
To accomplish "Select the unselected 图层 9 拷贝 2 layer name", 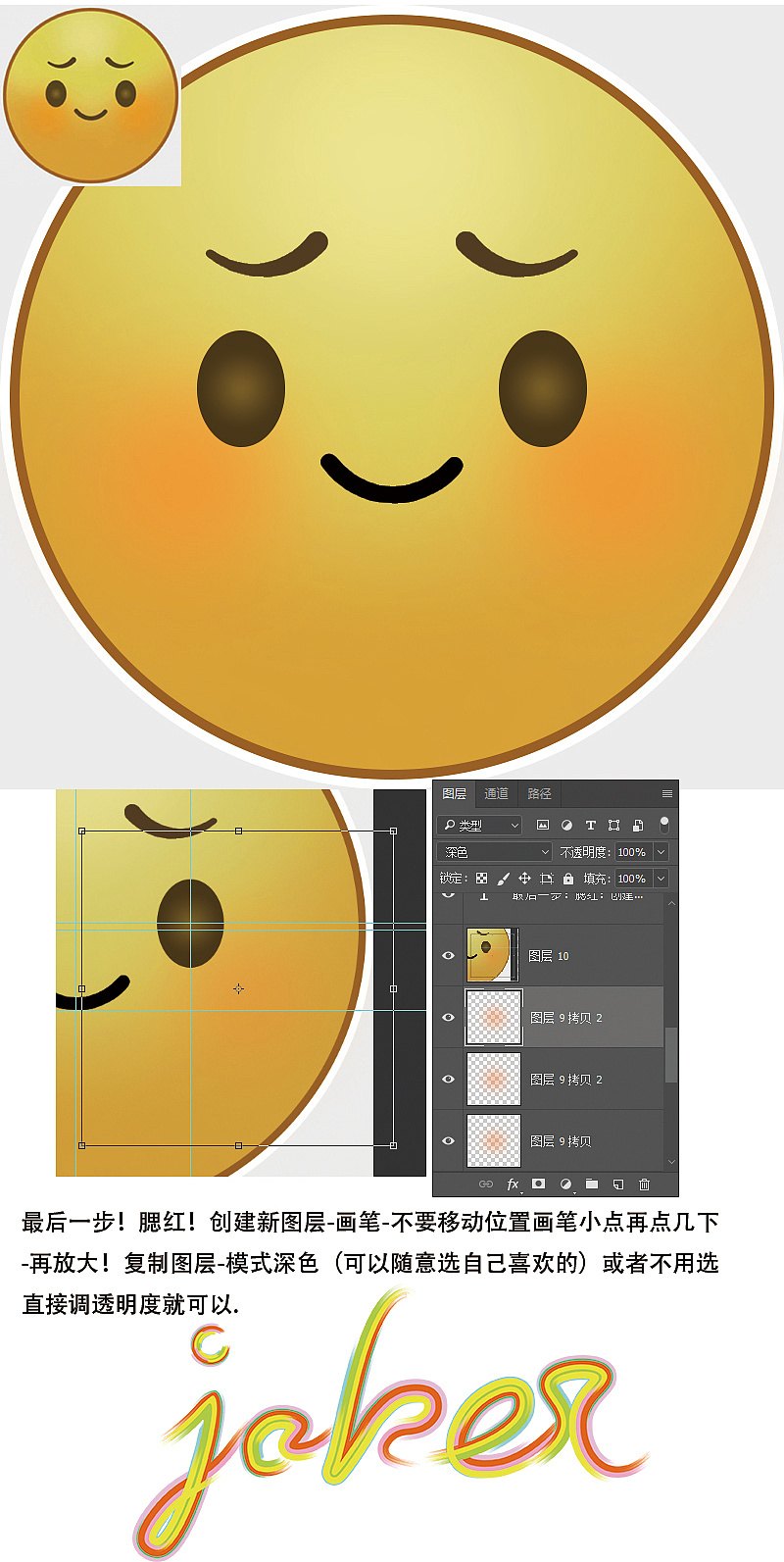I will pyautogui.click(x=566, y=1080).
